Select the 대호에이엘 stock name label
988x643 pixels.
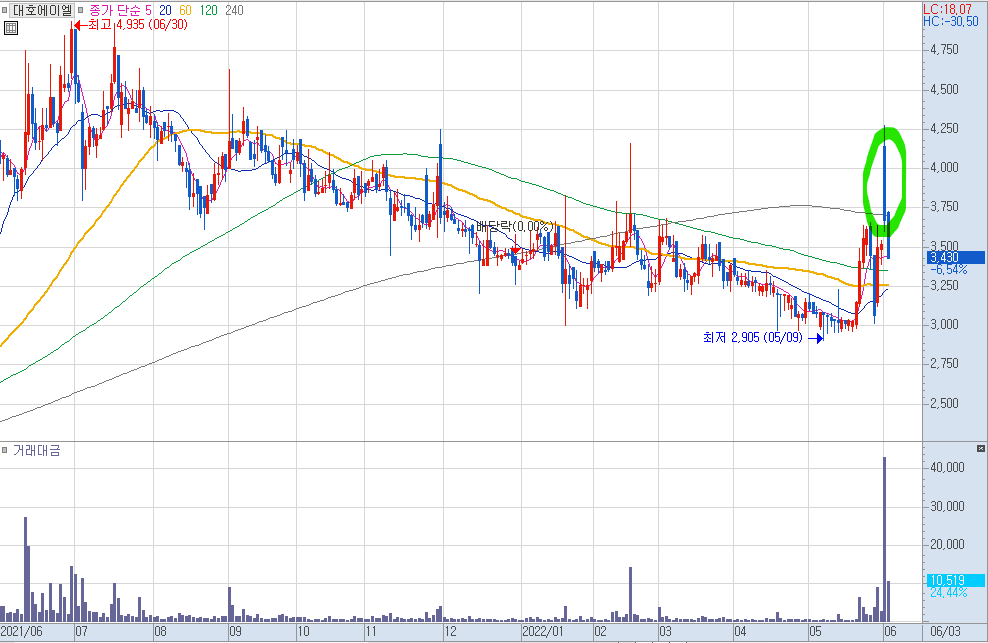[42, 10]
